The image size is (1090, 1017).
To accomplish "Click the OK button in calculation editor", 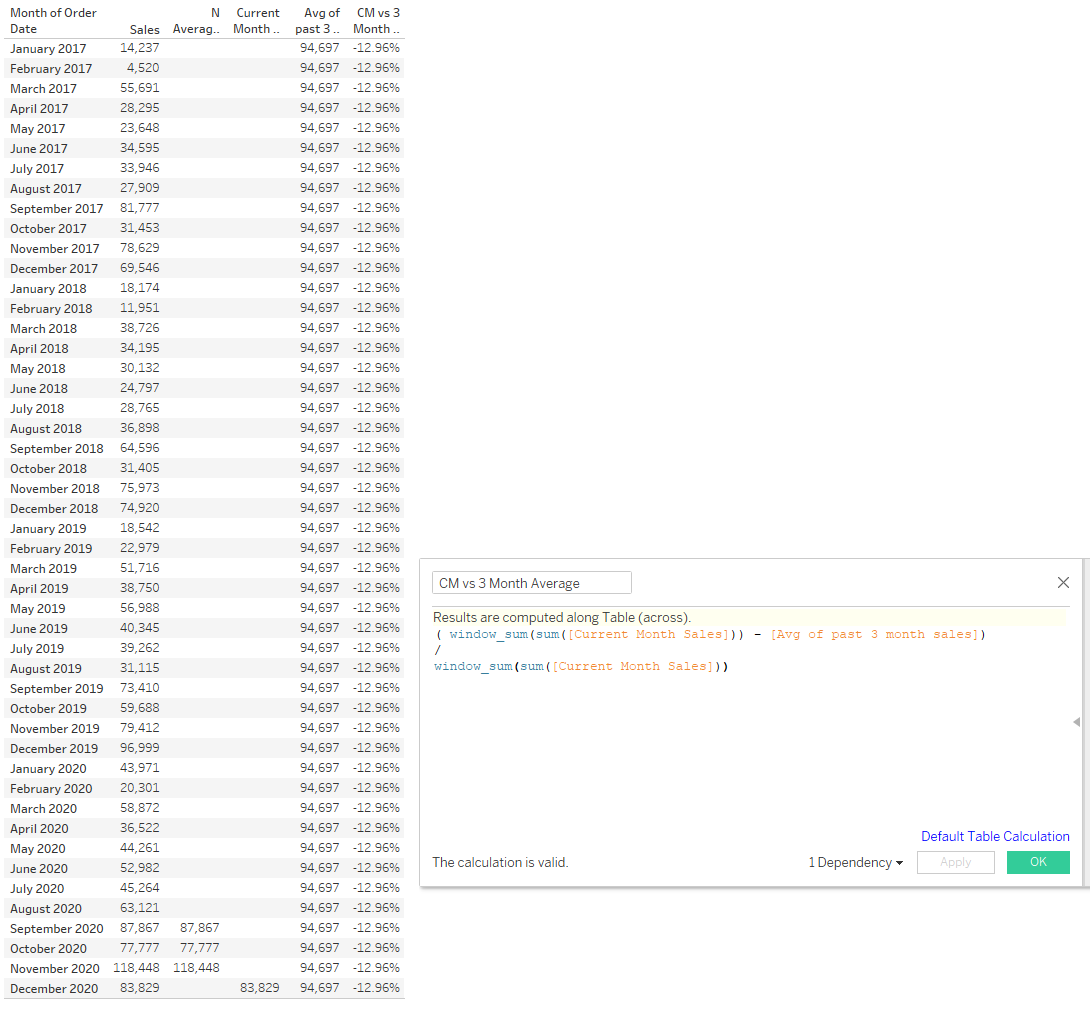I will click(1038, 862).
